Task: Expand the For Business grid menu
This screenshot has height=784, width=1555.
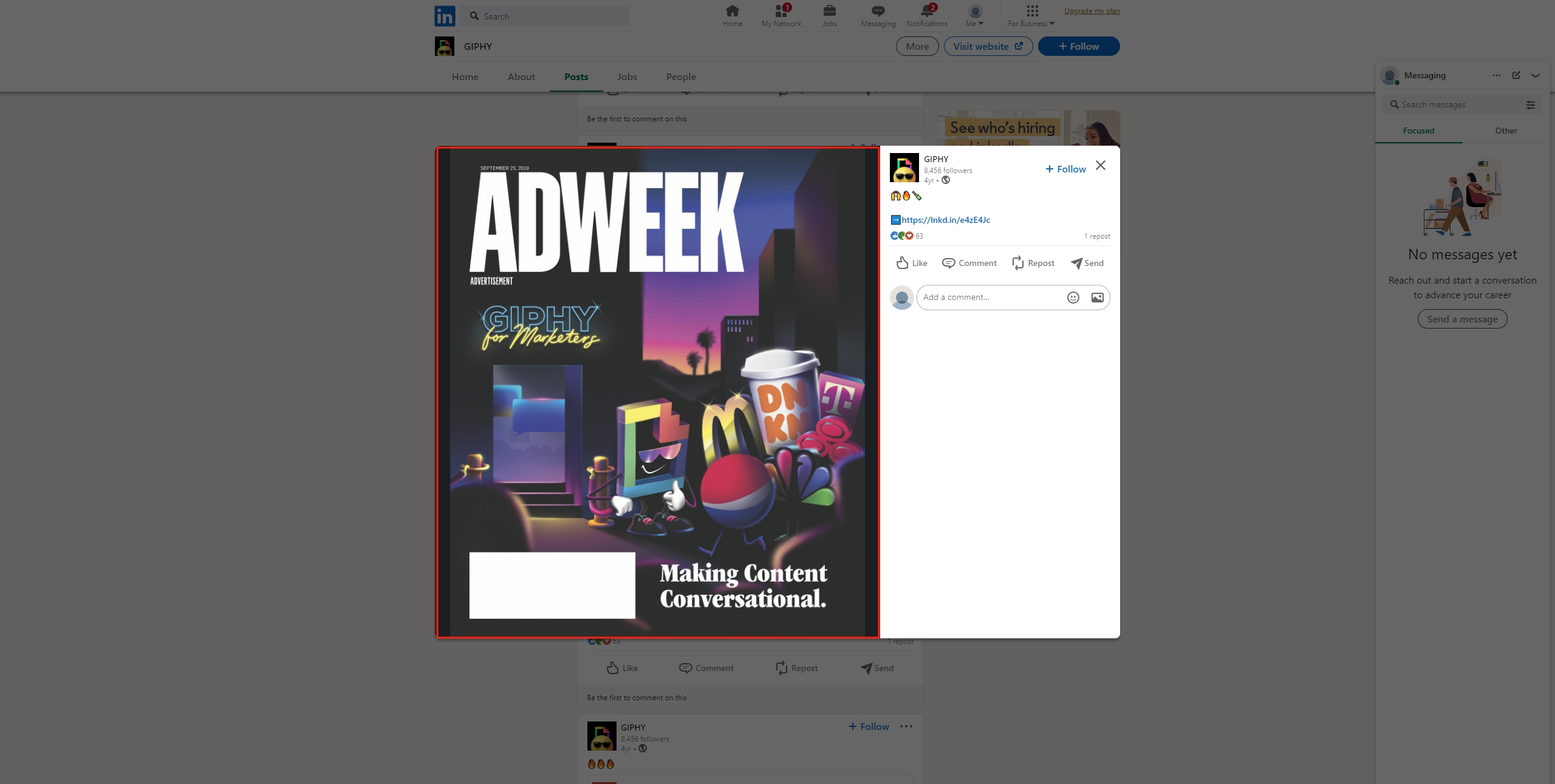Action: click(1031, 16)
